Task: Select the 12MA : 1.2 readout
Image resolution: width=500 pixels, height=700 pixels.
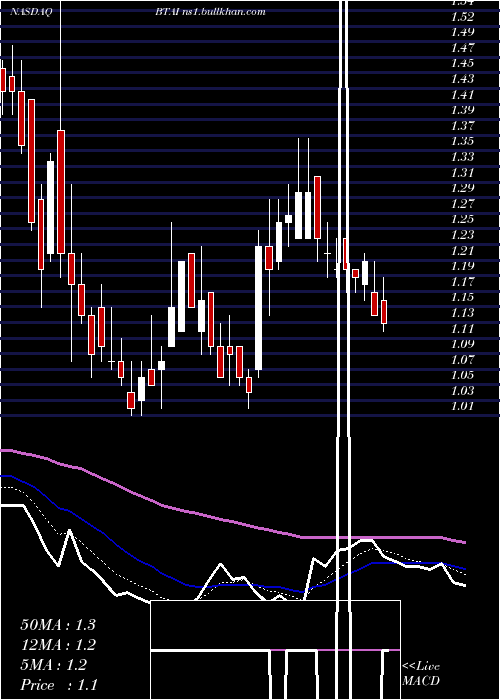Action: (58, 645)
